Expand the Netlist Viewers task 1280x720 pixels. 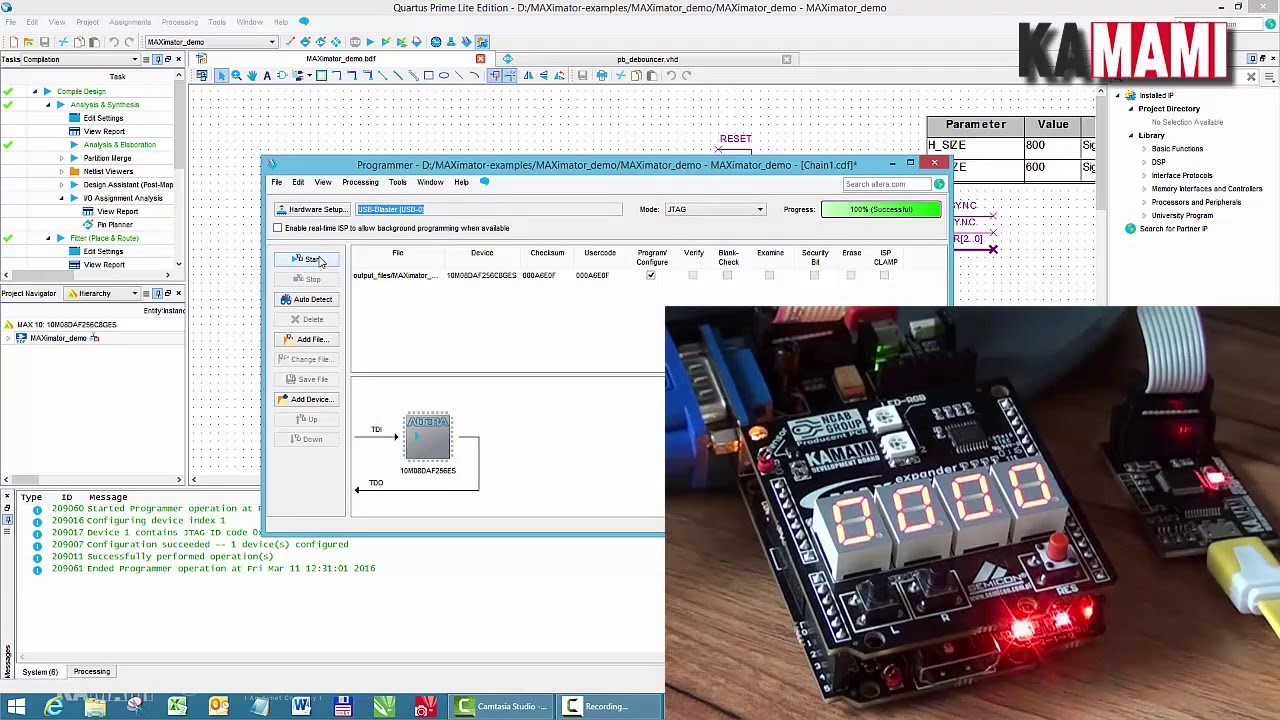(61, 171)
